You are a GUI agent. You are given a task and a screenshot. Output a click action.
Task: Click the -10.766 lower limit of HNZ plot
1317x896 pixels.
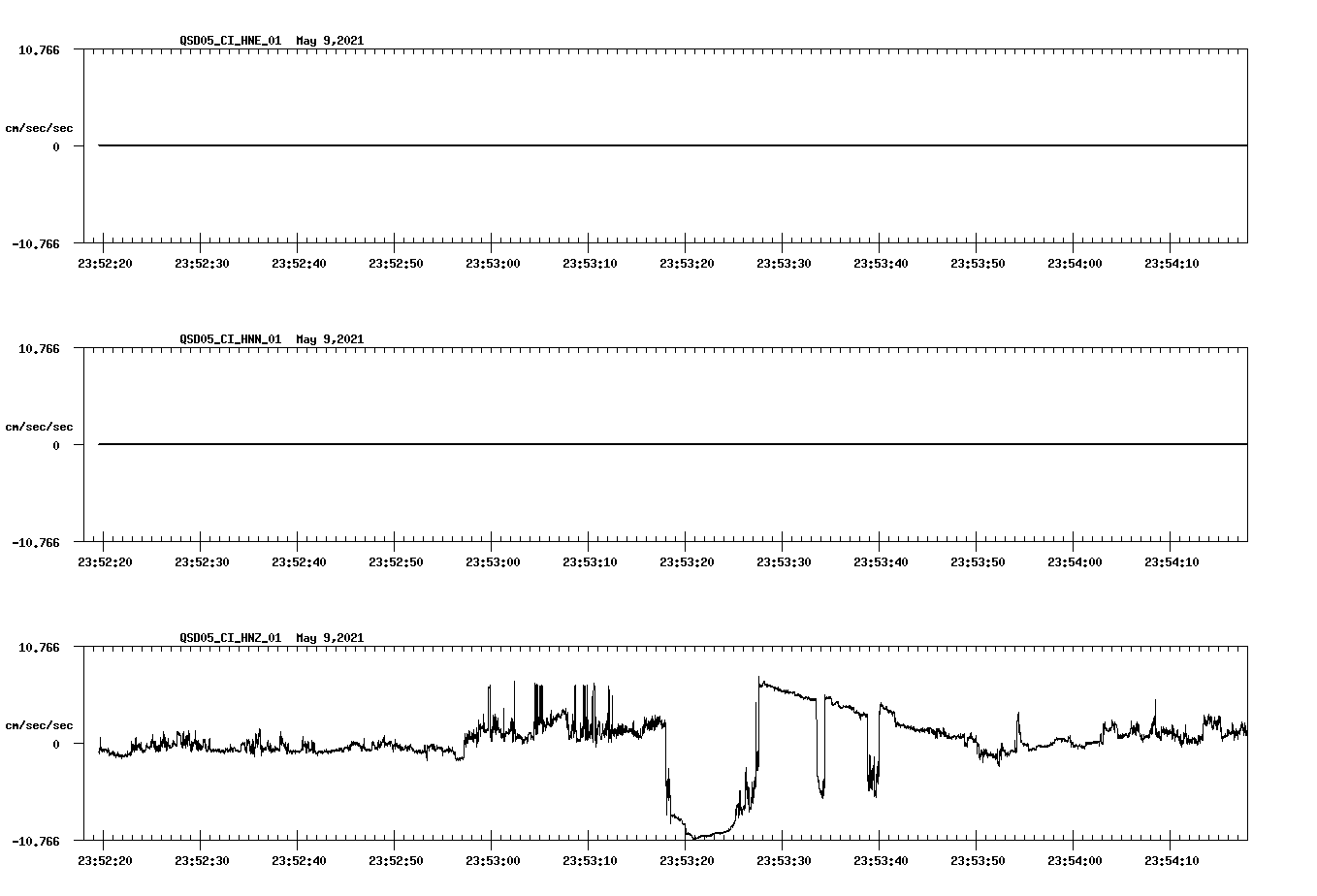pyautogui.click(x=36, y=842)
